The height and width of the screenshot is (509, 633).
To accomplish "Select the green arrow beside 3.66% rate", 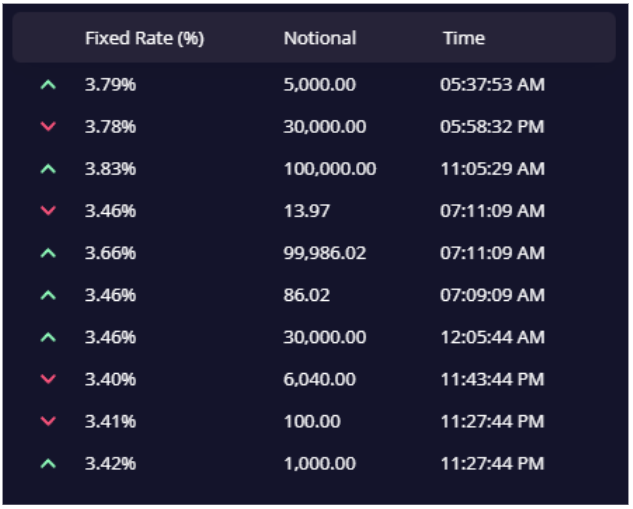I will coord(48,253).
